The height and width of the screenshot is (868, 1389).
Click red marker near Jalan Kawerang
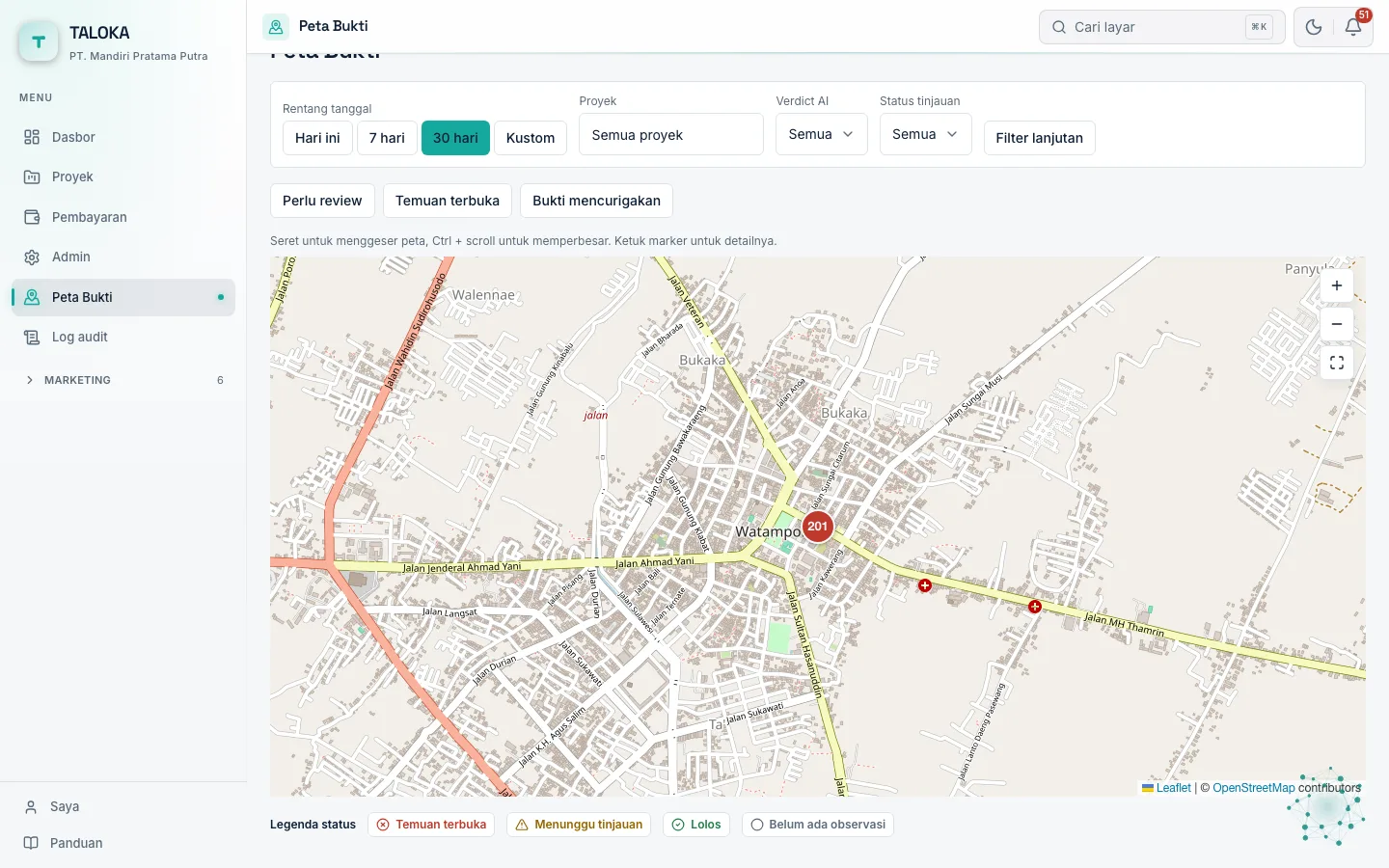925,585
